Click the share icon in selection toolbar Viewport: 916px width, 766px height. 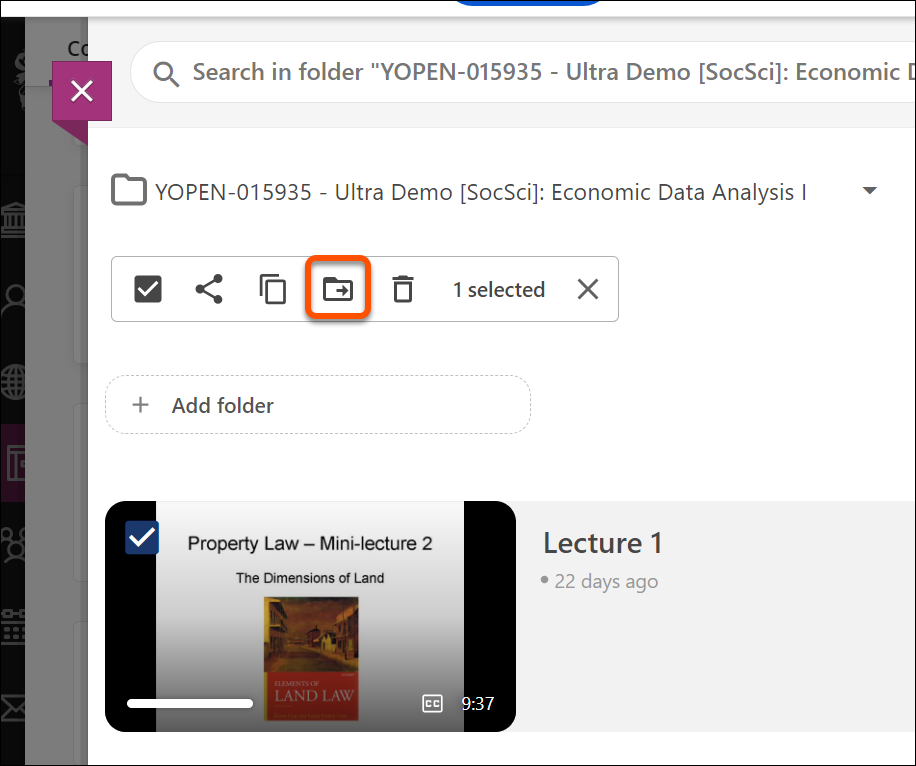(208, 290)
